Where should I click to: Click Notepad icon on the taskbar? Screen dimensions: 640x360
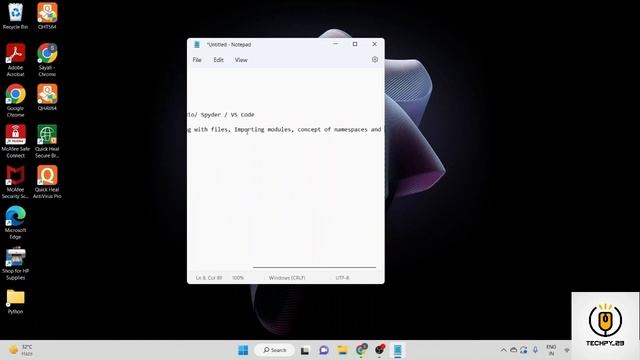coord(398,350)
